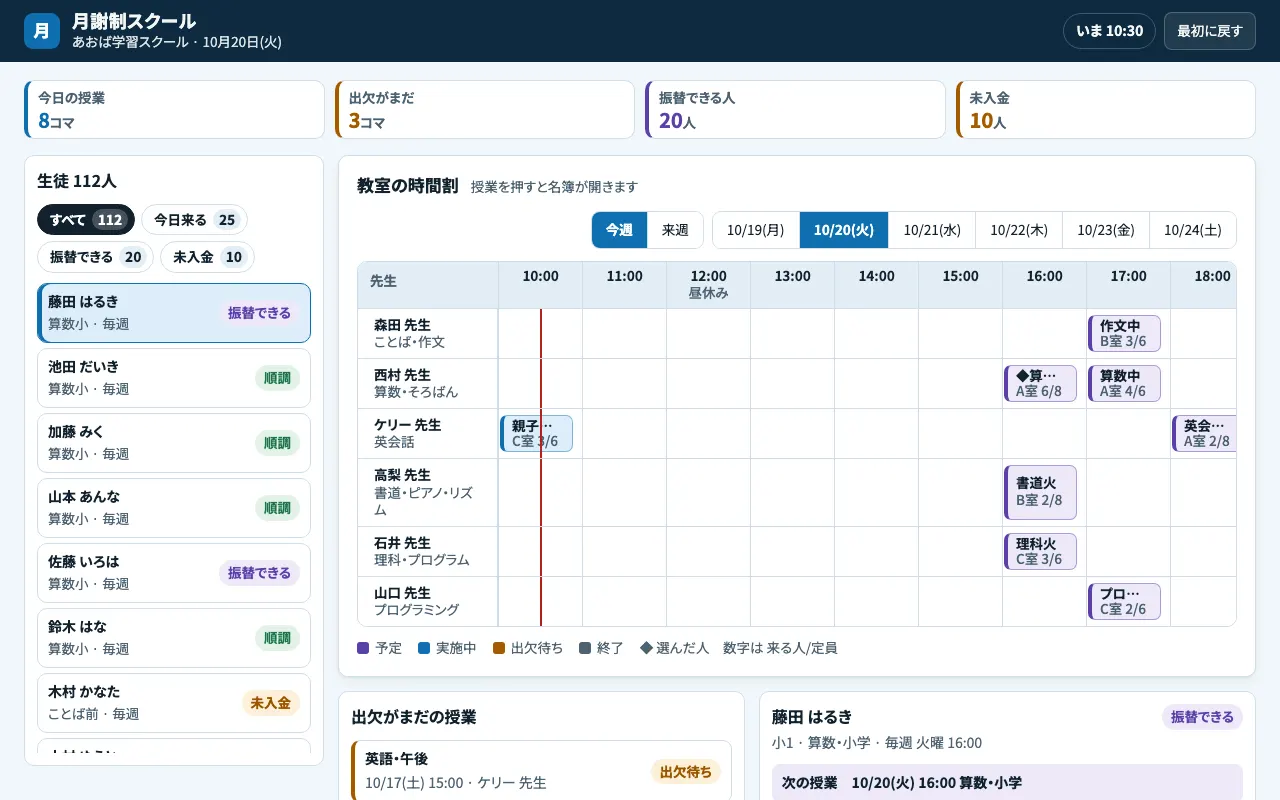Filter students by 振替できる 20 chip
This screenshot has width=1280, height=800.
point(95,257)
